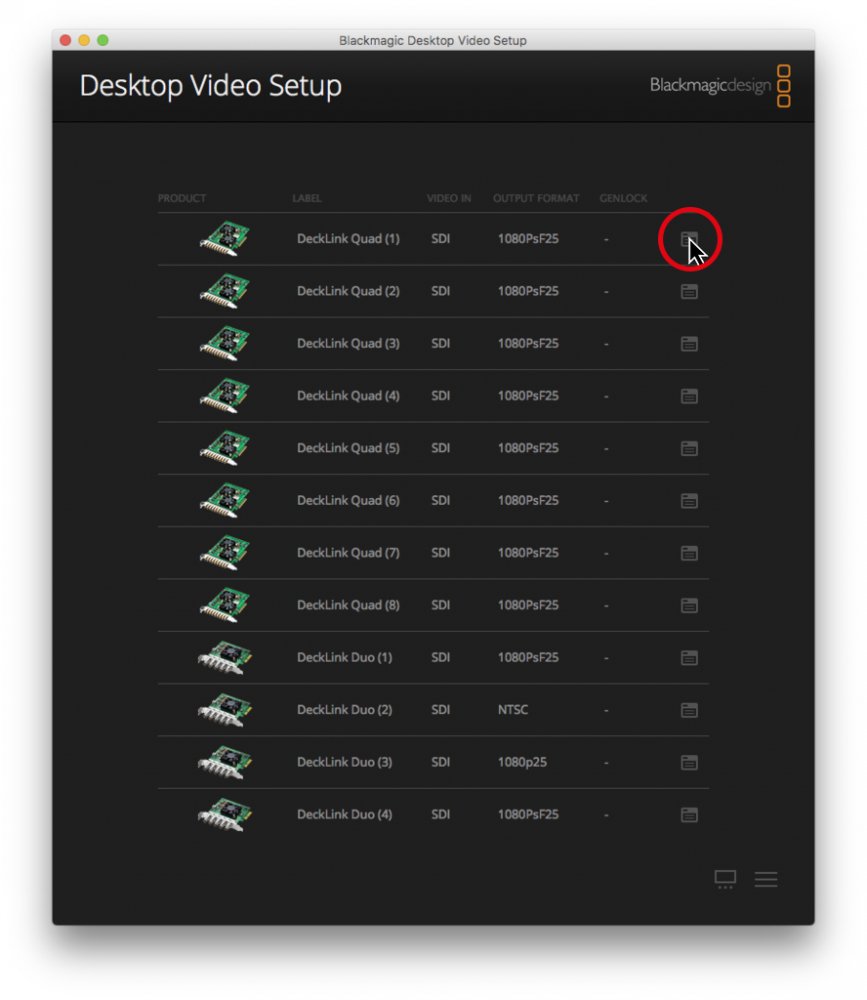The width and height of the screenshot is (867, 1000).
Task: Open settings icon for DeckLink Quad (2)
Action: [x=689, y=291]
